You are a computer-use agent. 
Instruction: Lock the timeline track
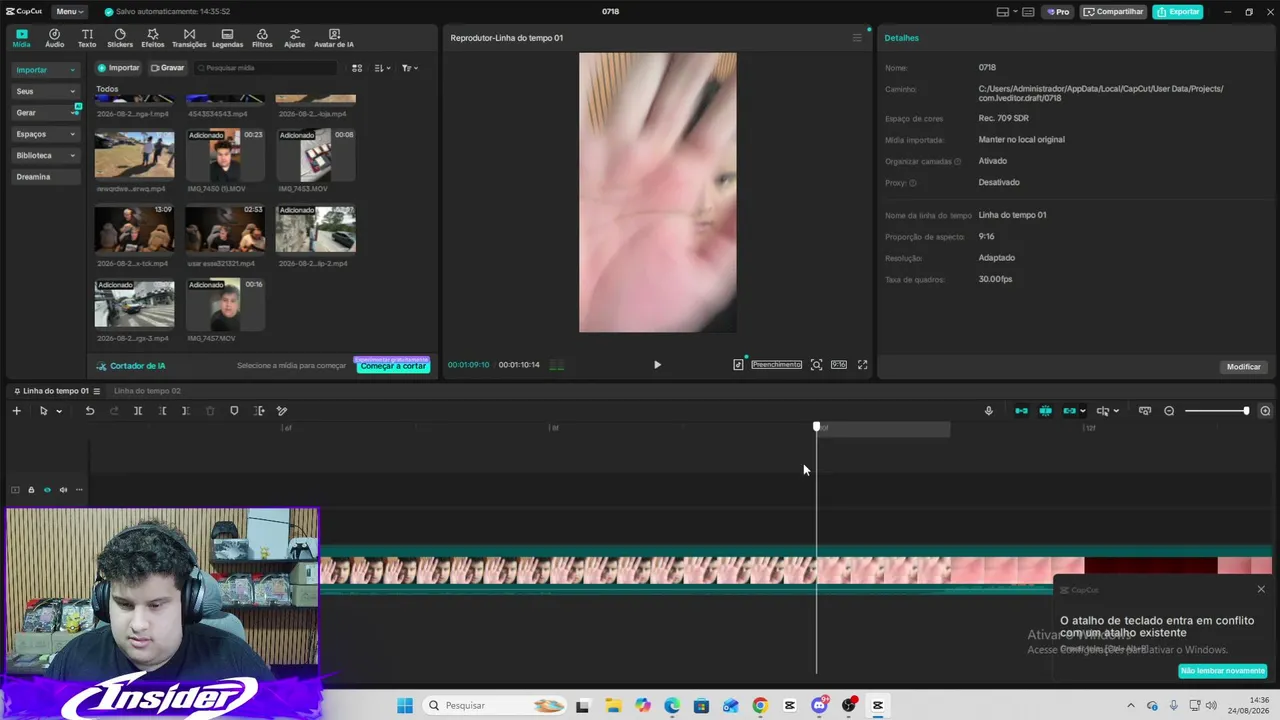pyautogui.click(x=31, y=490)
